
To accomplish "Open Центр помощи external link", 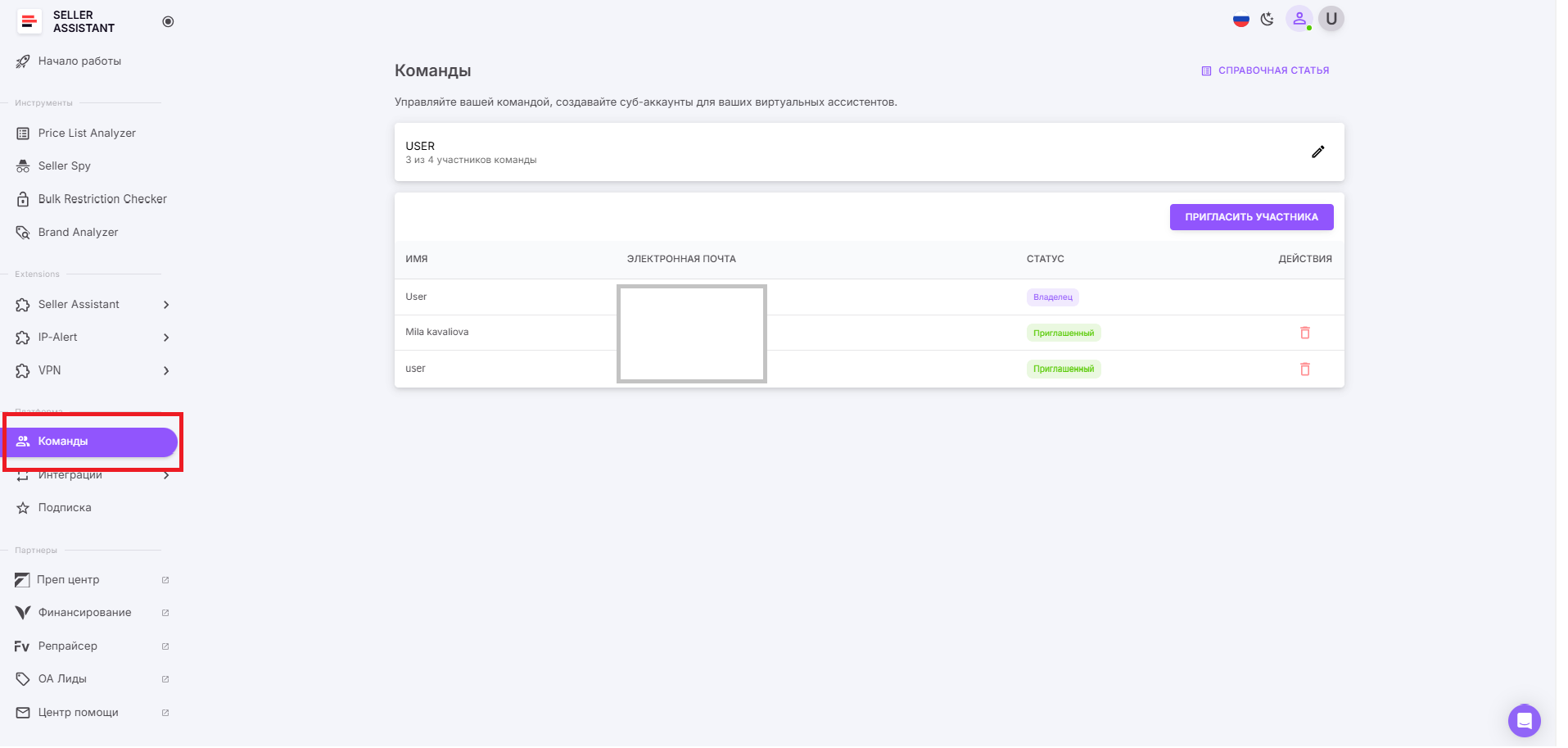I will click(79, 713).
